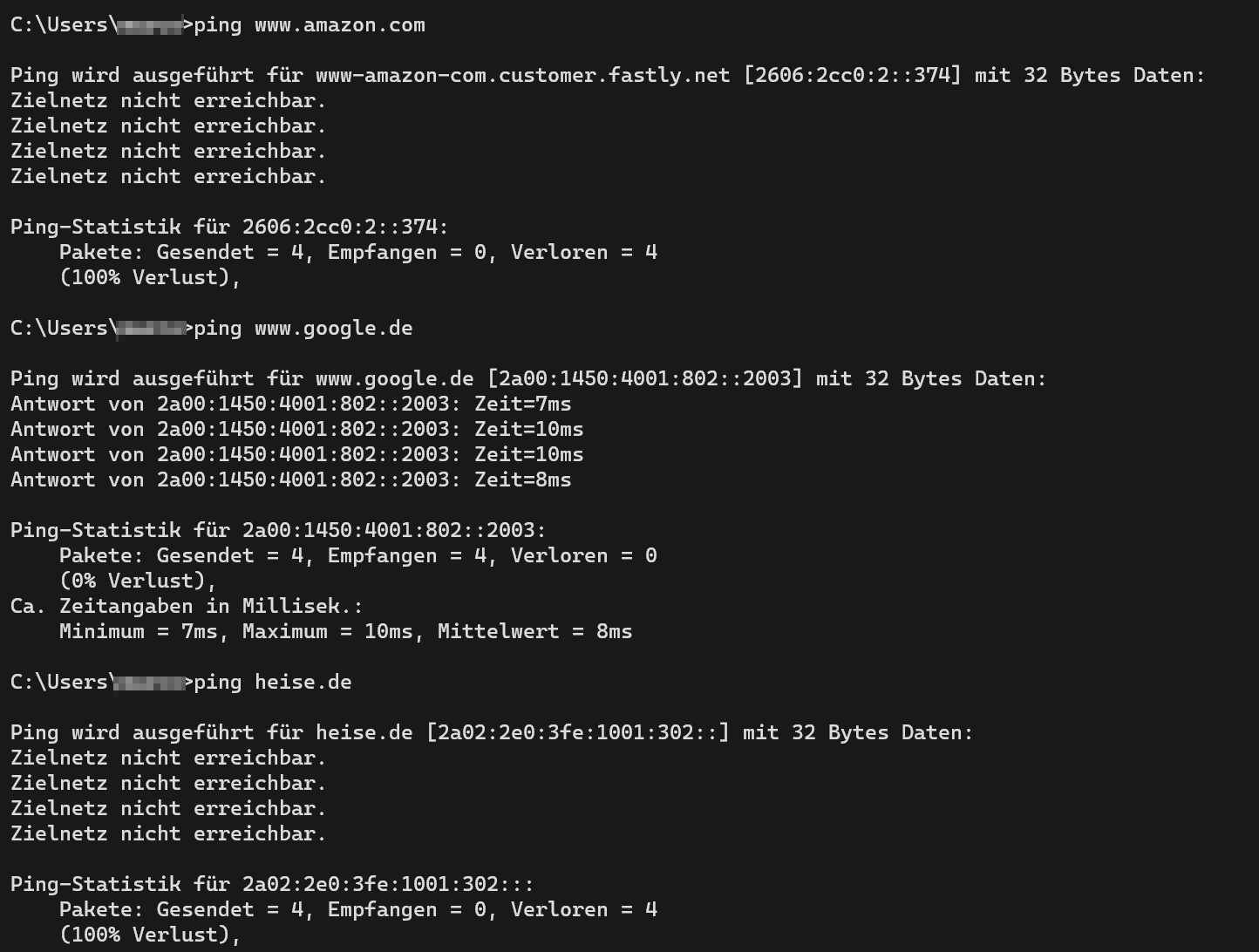Click first 'Zielnetz nicht erreichbar.' line for amazon
This screenshot has width=1259, height=952.
(168, 101)
